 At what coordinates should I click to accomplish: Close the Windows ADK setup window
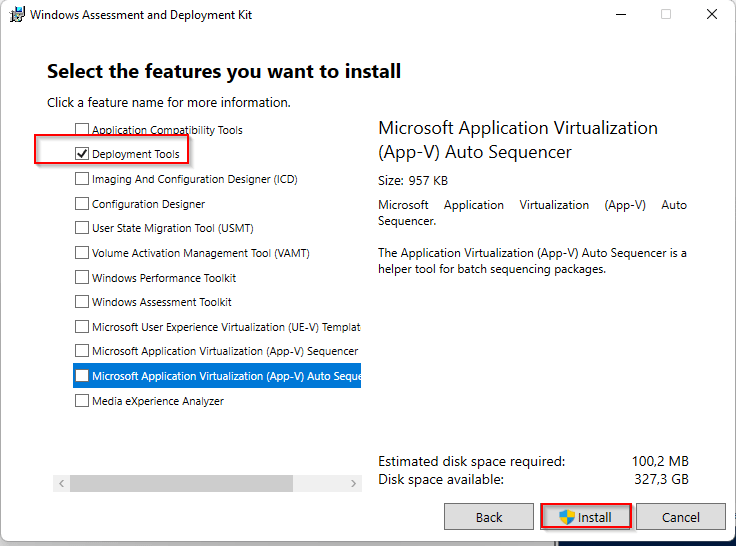pyautogui.click(x=711, y=15)
